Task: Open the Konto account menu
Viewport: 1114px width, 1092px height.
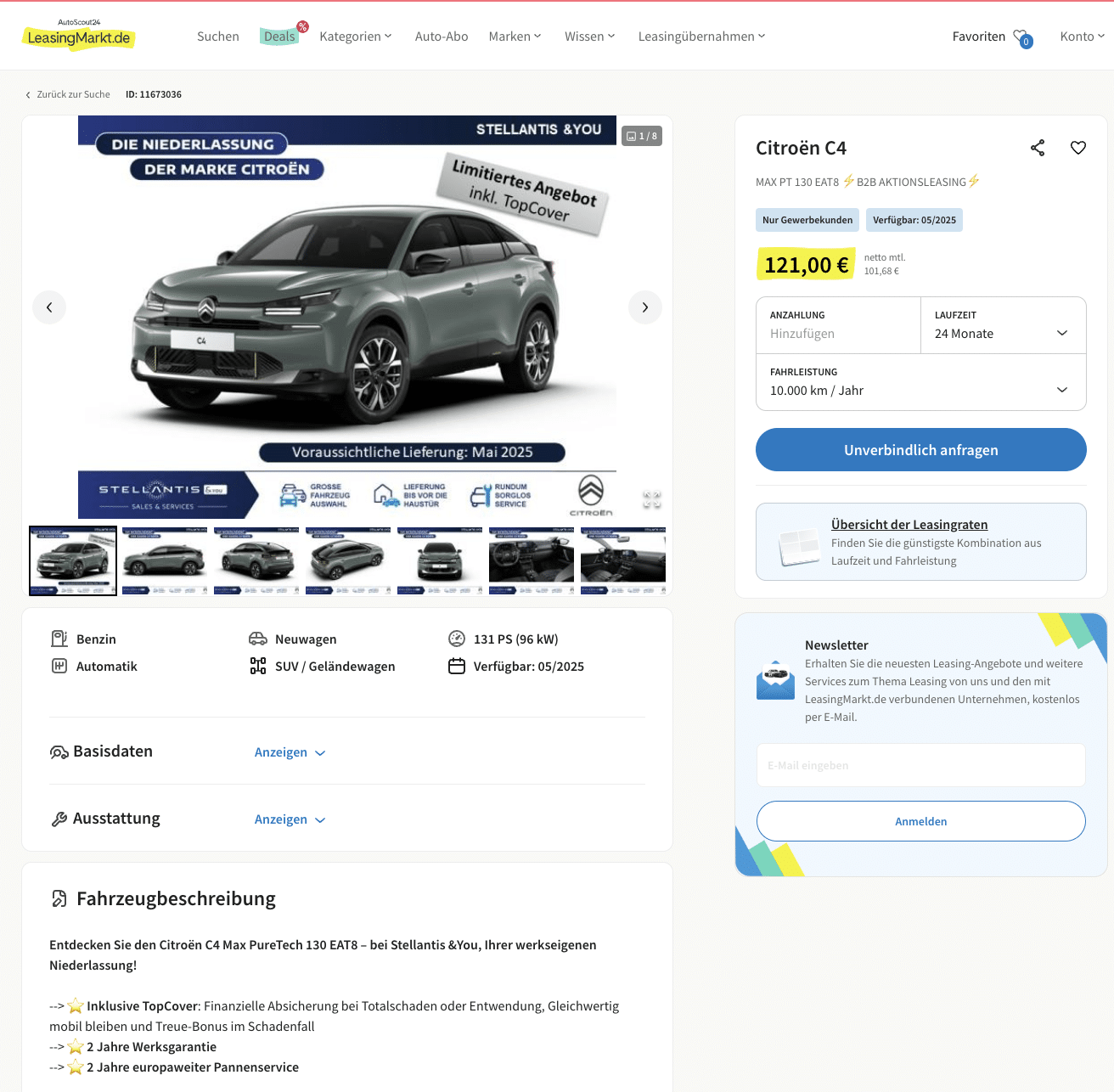Action: click(1082, 37)
